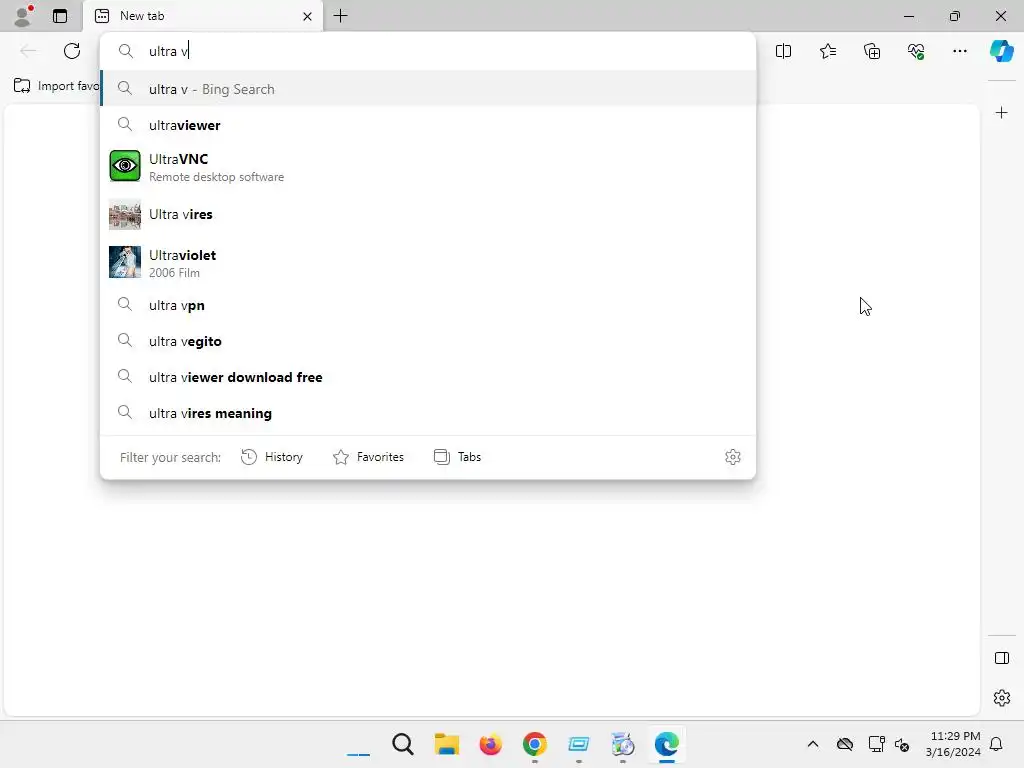The height and width of the screenshot is (768, 1024).
Task: Open the Copilot icon
Action: tap(1001, 51)
